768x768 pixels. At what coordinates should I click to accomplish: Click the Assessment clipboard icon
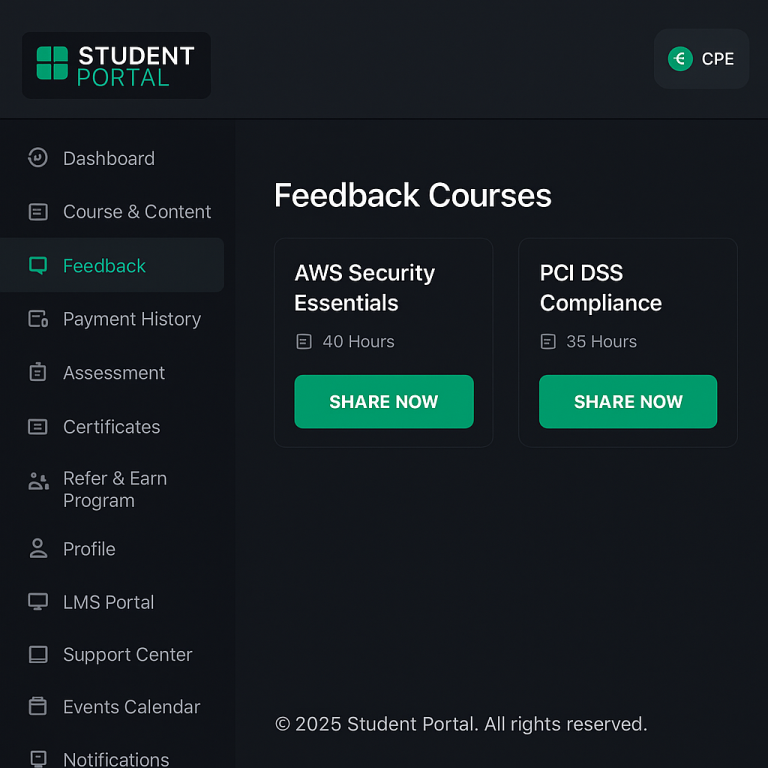pos(38,373)
